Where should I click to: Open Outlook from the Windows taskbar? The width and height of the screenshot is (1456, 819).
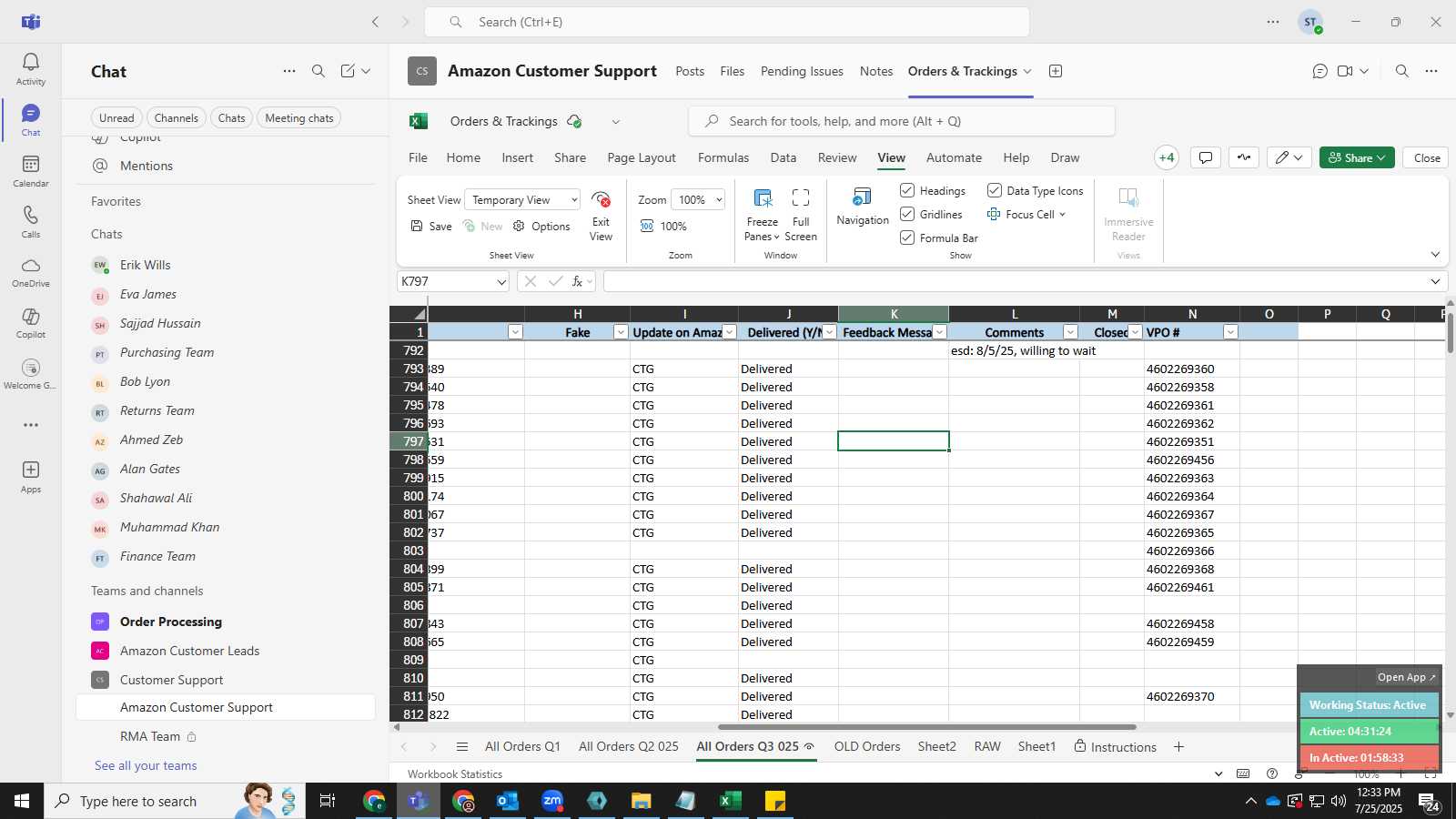click(x=508, y=801)
